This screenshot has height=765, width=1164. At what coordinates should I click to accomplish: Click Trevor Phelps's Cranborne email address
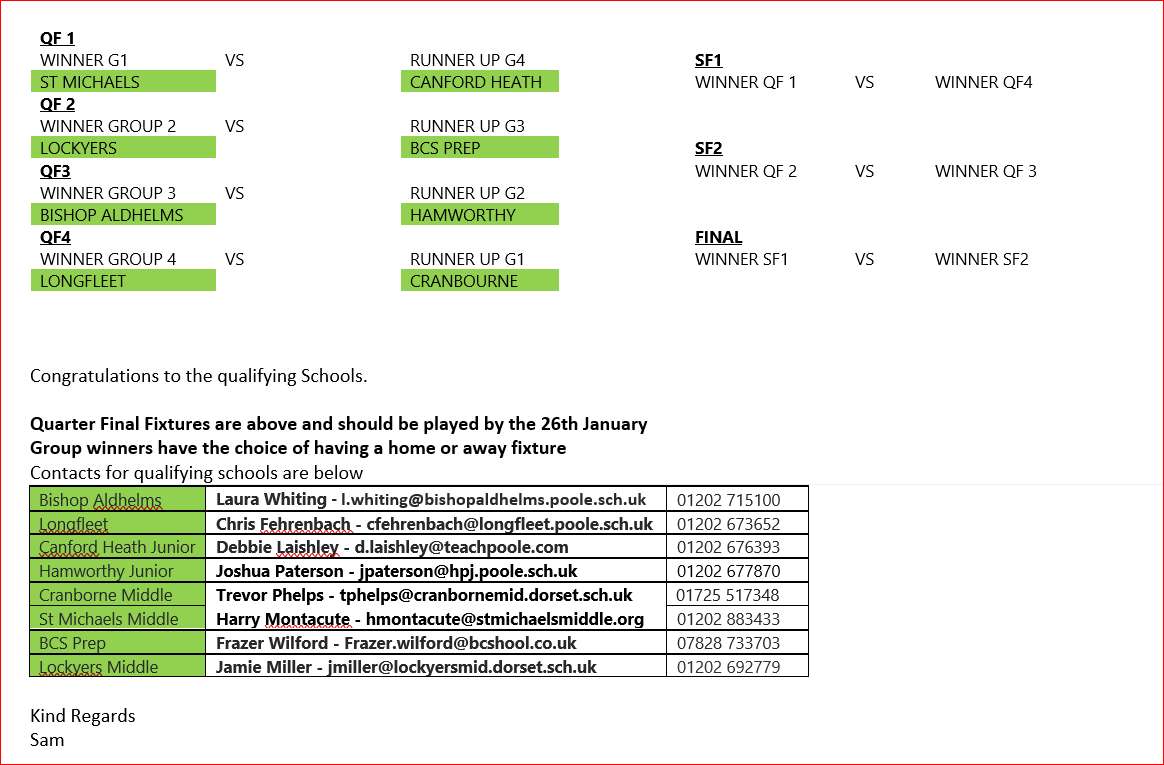coord(486,595)
